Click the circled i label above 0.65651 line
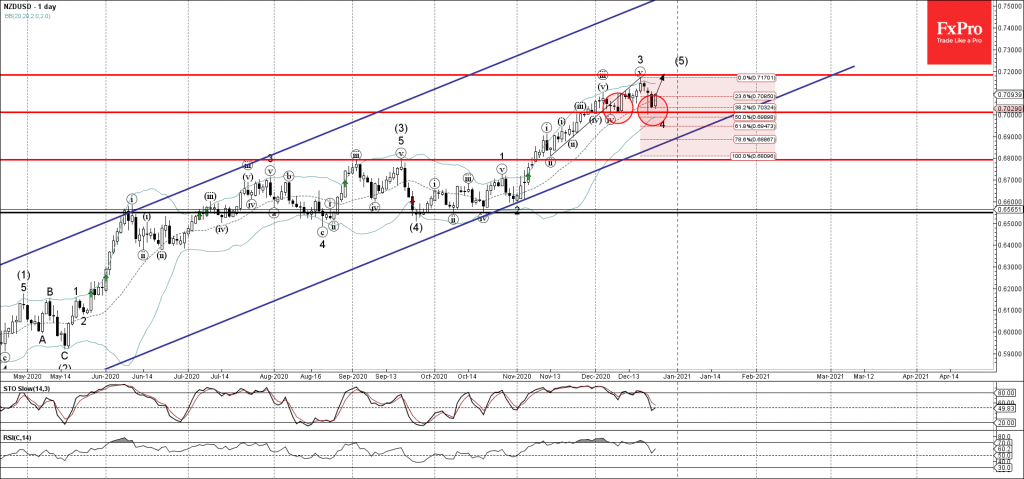The width and height of the screenshot is (1024, 479). 130,198
